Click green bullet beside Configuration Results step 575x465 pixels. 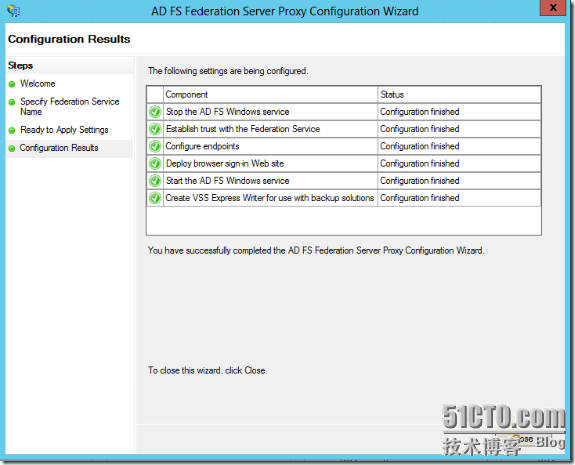click(12, 148)
